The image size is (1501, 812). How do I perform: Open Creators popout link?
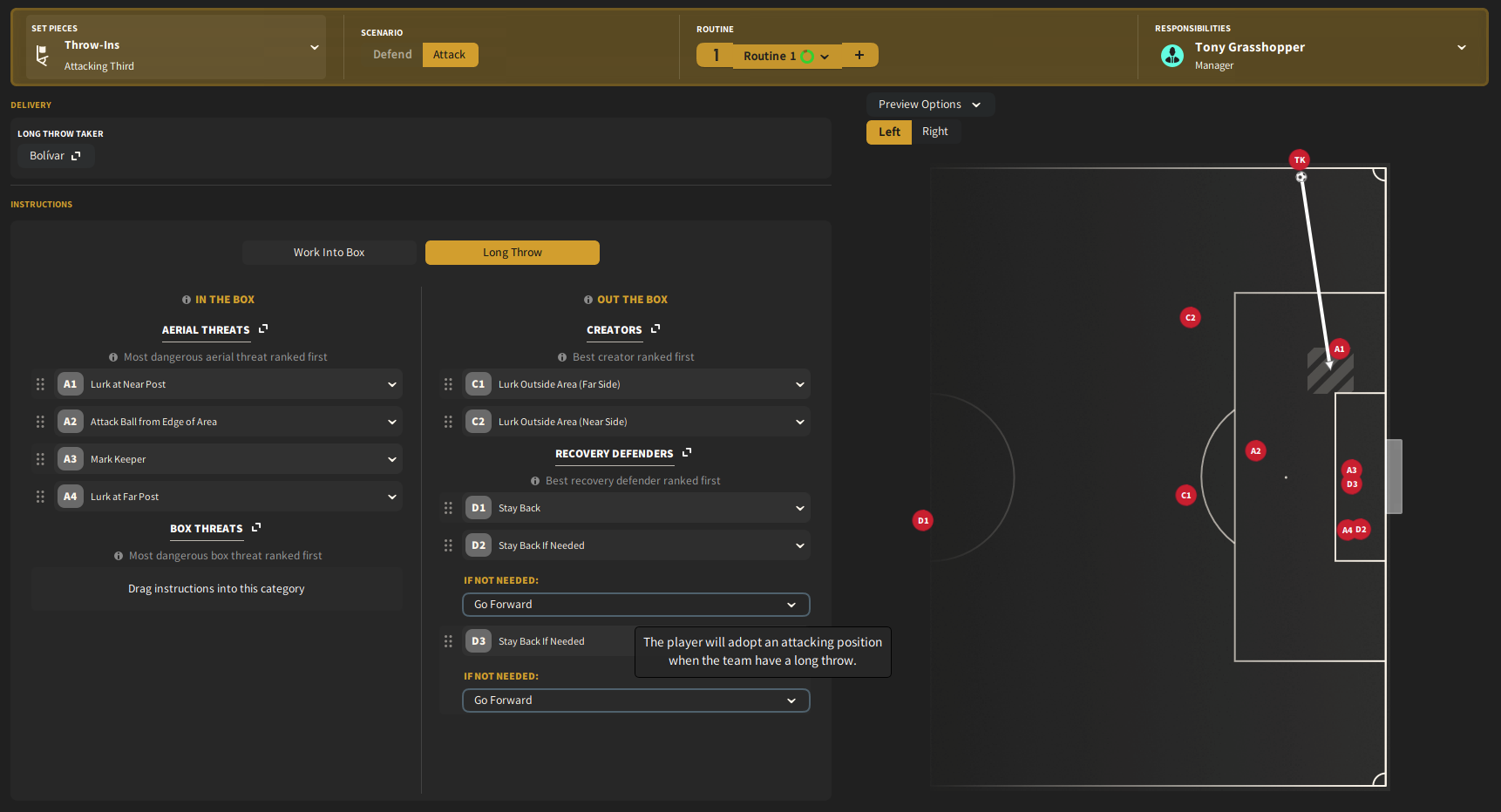[x=655, y=329]
